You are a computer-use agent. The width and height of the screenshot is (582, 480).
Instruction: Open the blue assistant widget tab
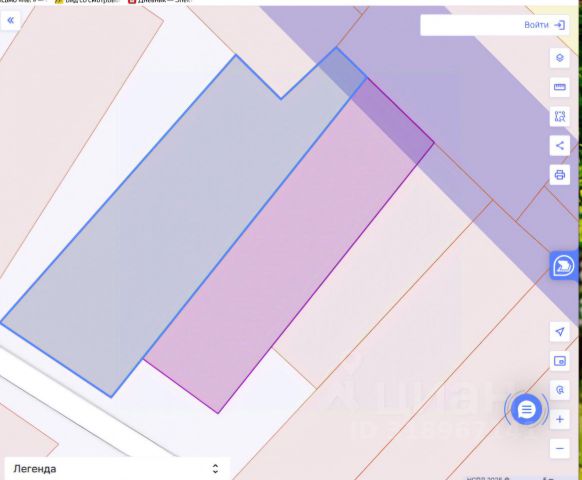point(564,266)
